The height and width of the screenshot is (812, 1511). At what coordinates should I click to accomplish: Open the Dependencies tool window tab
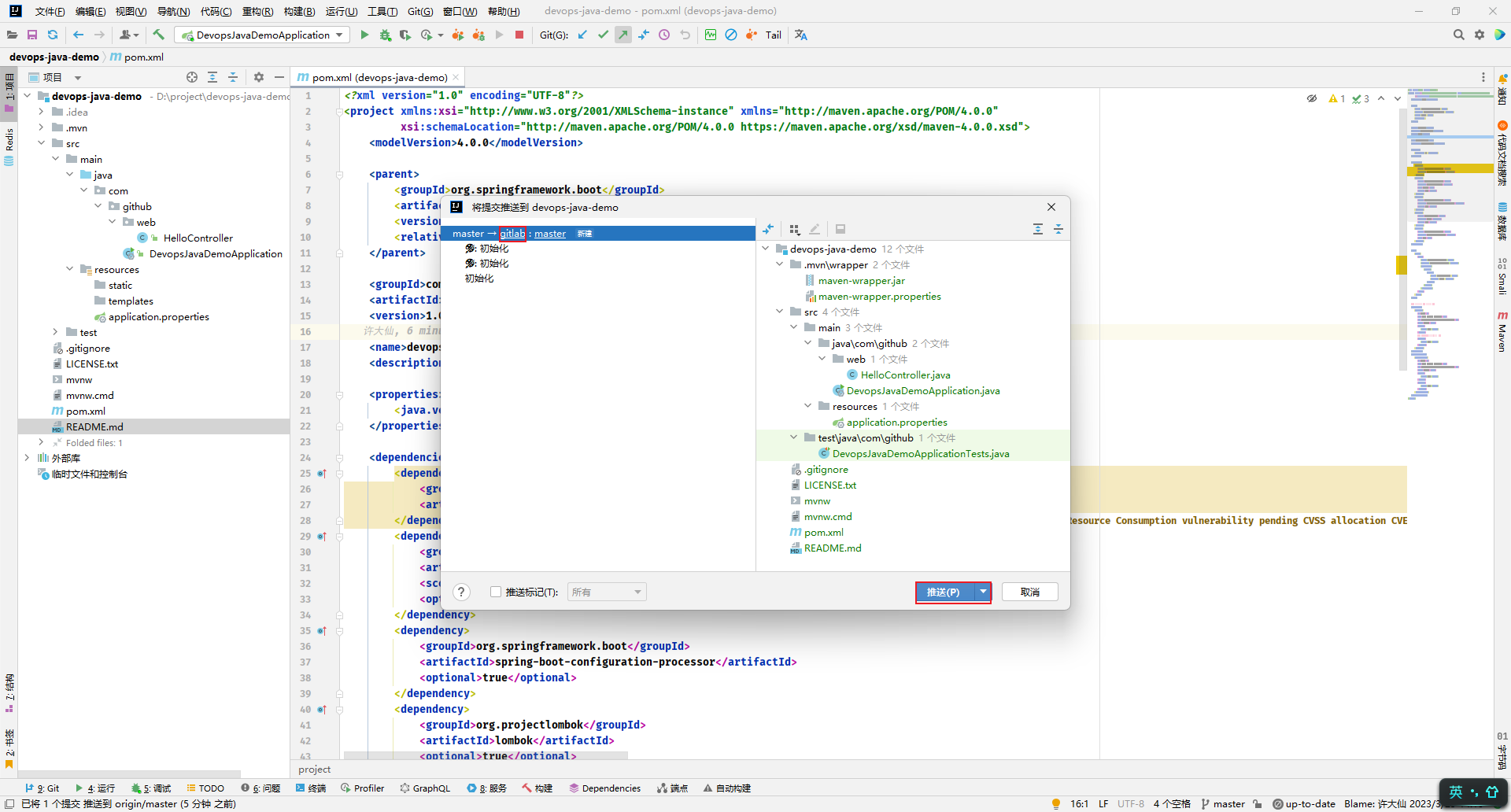click(604, 788)
